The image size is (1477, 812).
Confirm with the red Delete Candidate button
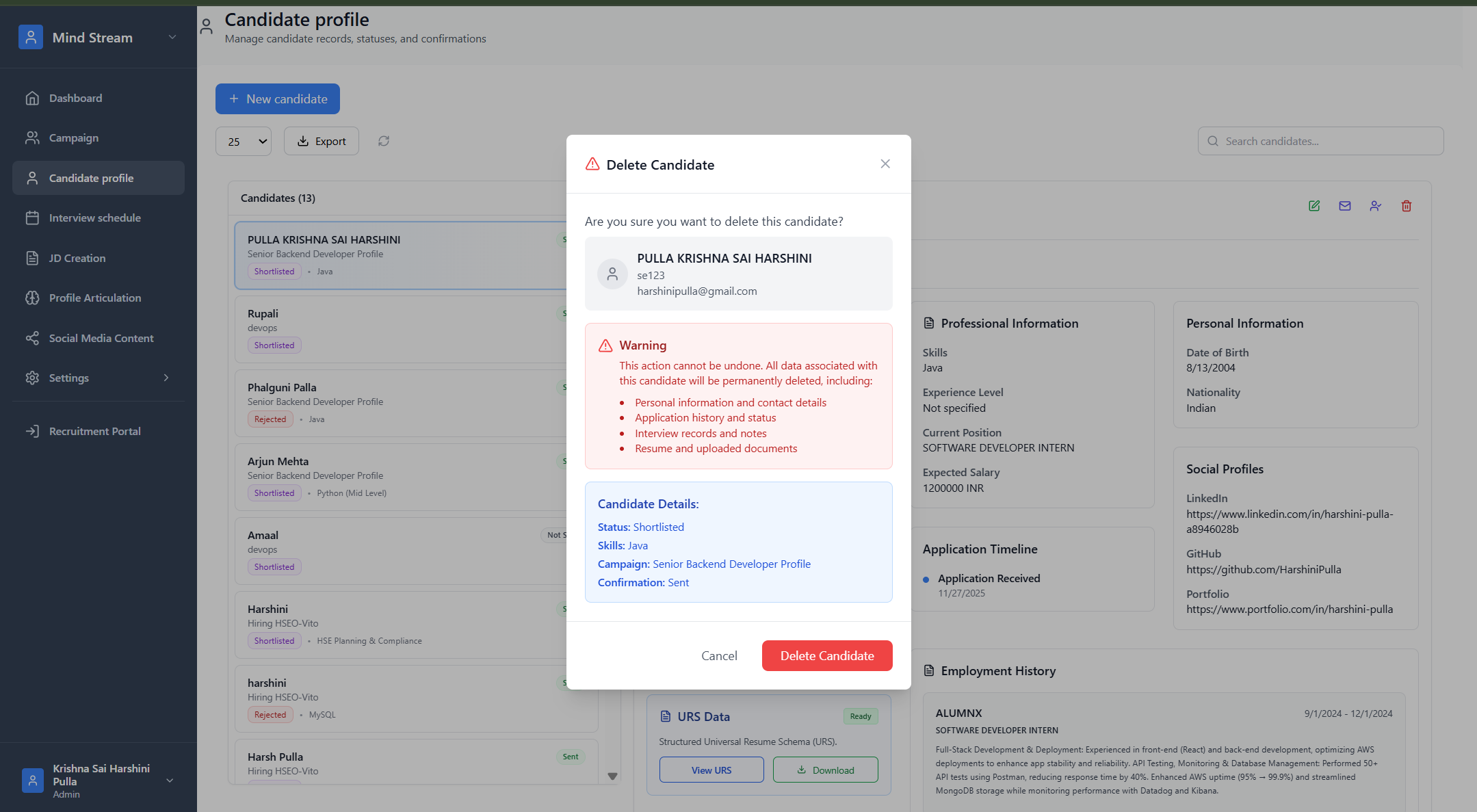tap(826, 655)
